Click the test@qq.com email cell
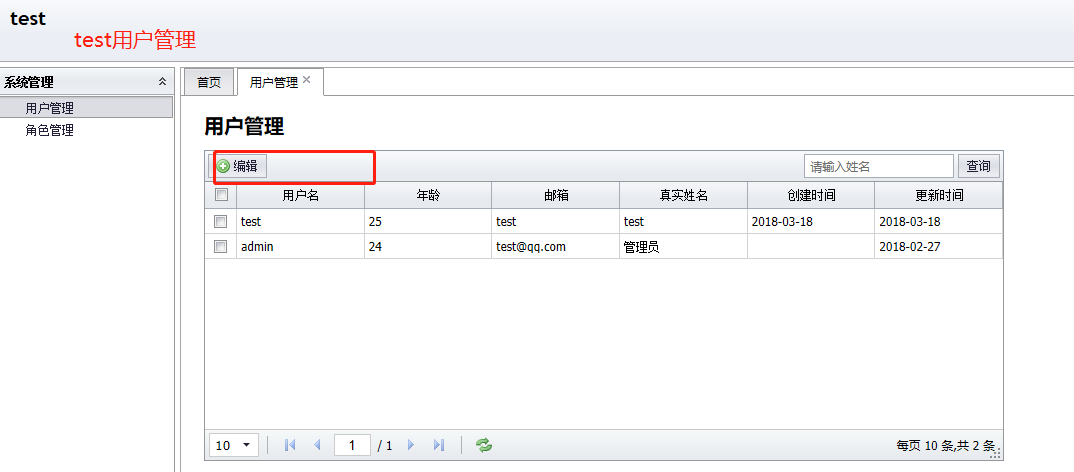1074x472 pixels. click(555, 247)
